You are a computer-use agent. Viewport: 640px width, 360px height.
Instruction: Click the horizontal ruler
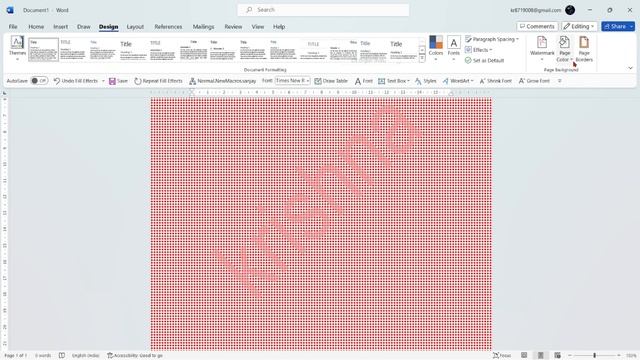pos(321,93)
